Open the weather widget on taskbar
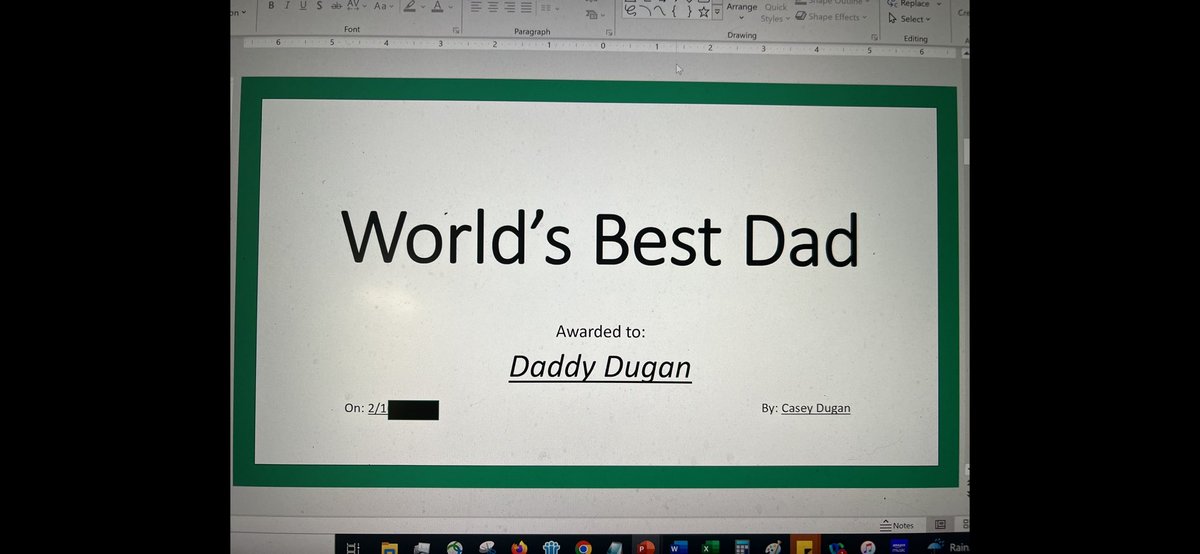This screenshot has height=554, width=1200. [948, 546]
